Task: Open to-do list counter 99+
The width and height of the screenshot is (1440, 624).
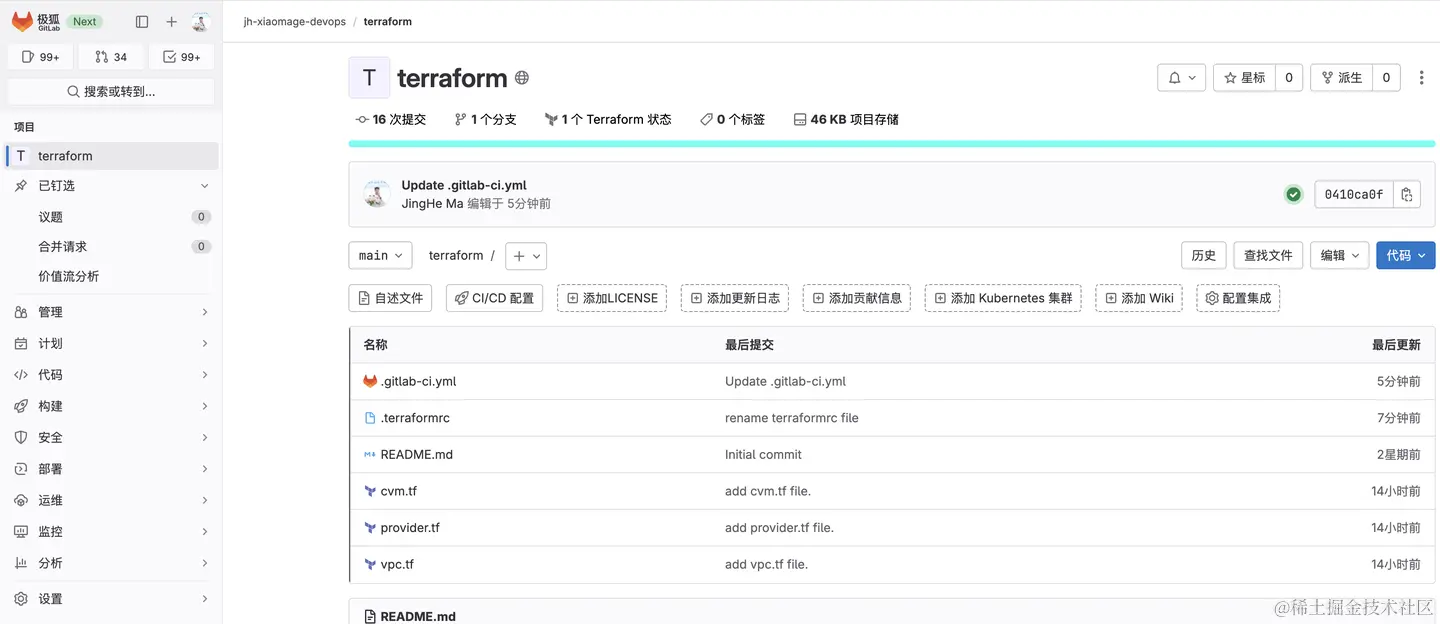Action: pos(181,57)
